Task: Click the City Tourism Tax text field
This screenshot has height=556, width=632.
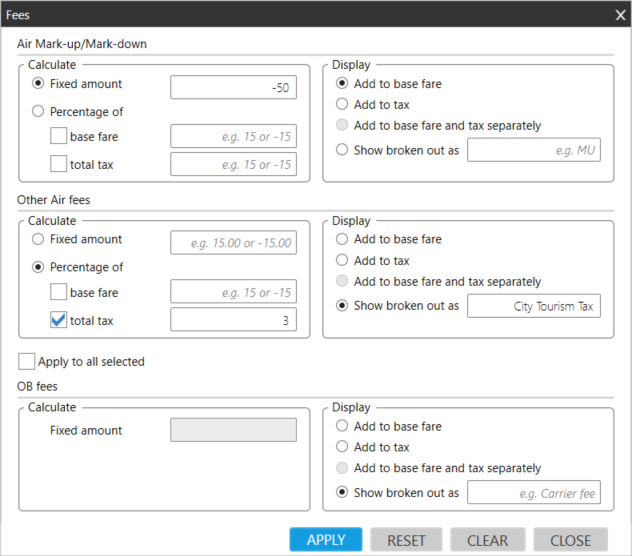Action: point(534,306)
